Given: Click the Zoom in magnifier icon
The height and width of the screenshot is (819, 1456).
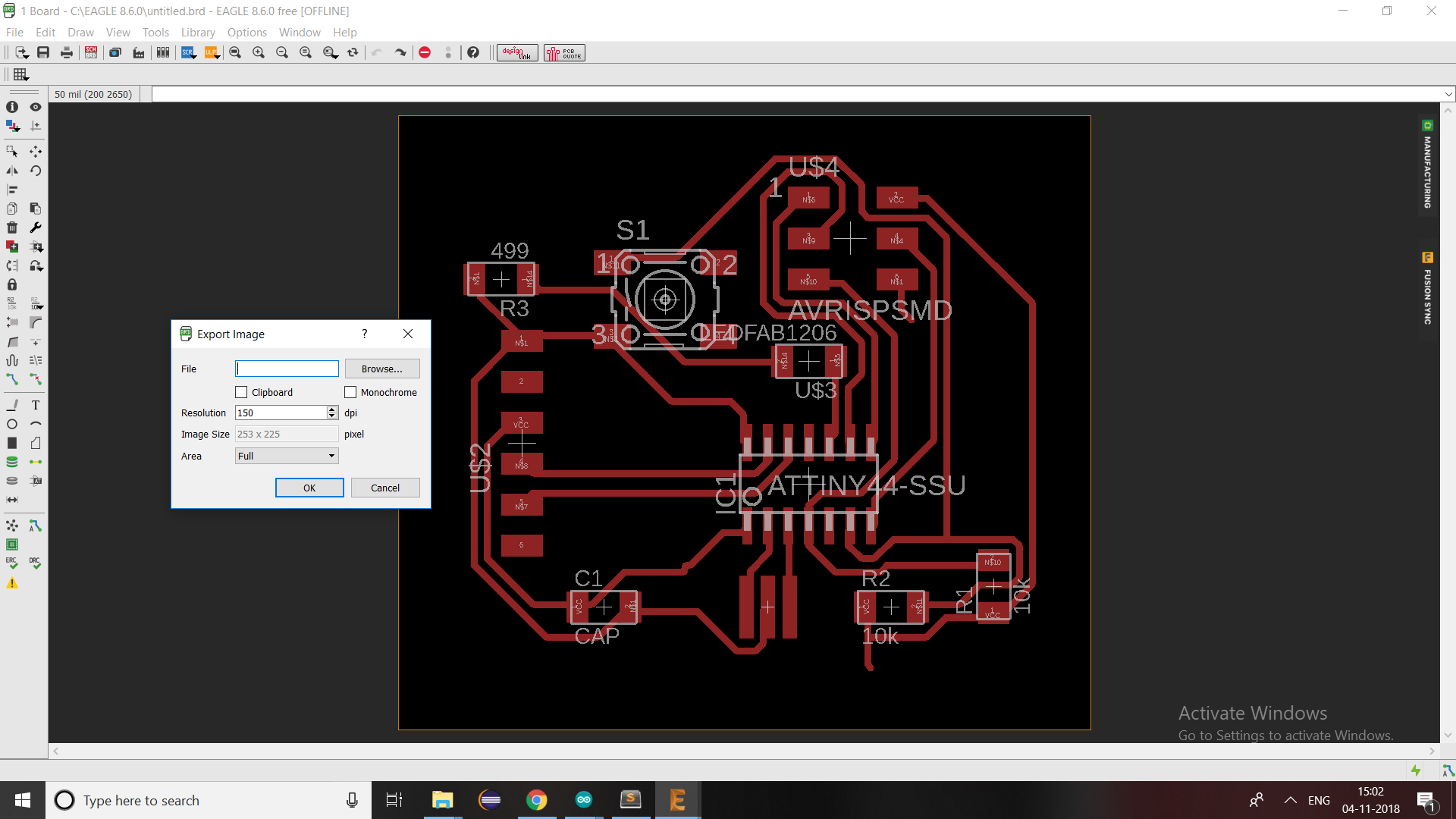Looking at the screenshot, I should (259, 52).
